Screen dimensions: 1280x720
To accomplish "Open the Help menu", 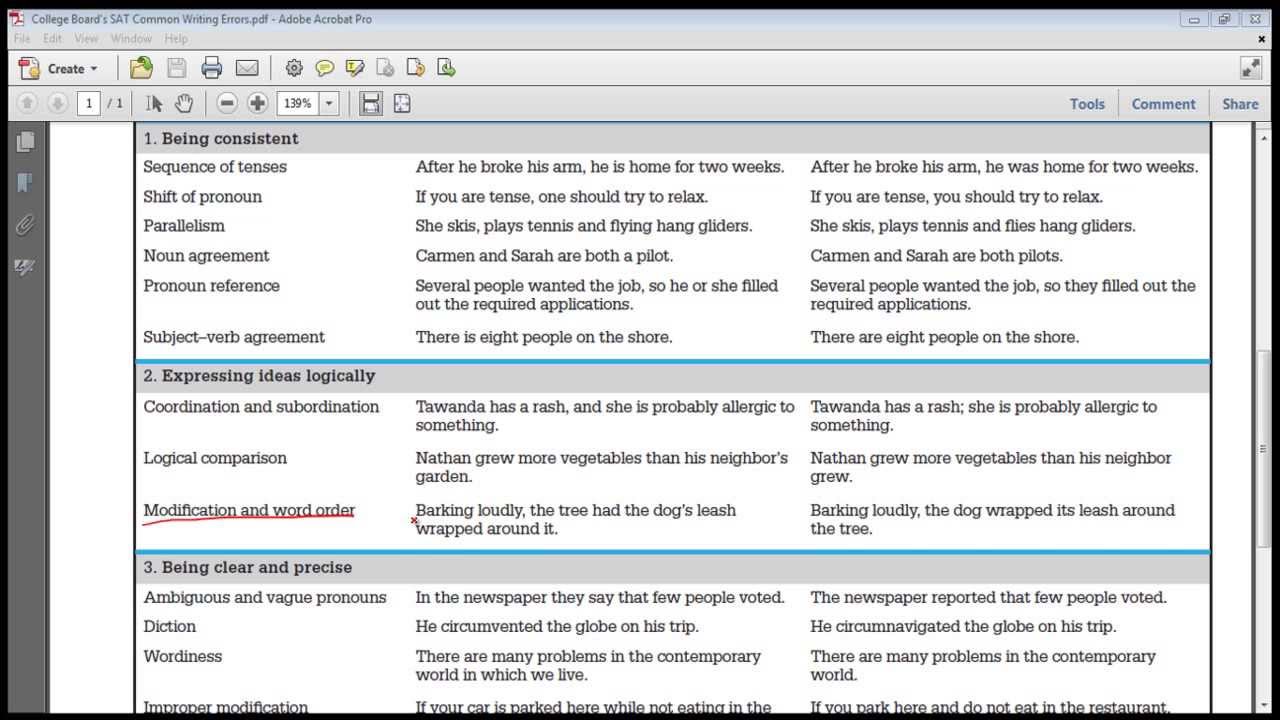I will (176, 38).
